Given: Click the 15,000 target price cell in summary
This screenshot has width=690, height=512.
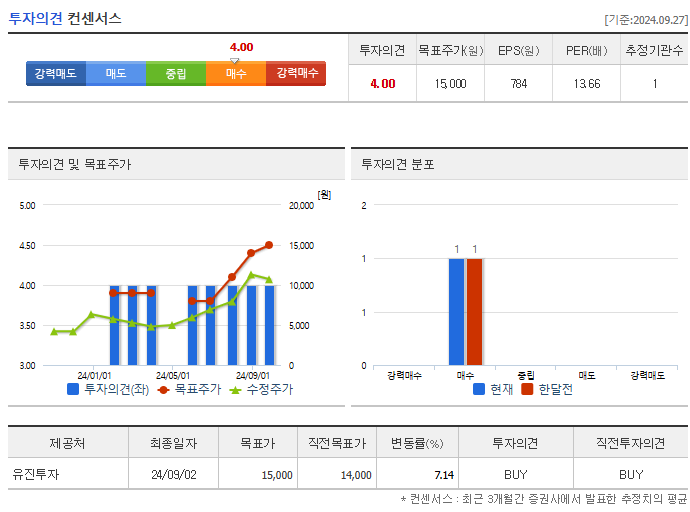Looking at the screenshot, I should [450, 84].
